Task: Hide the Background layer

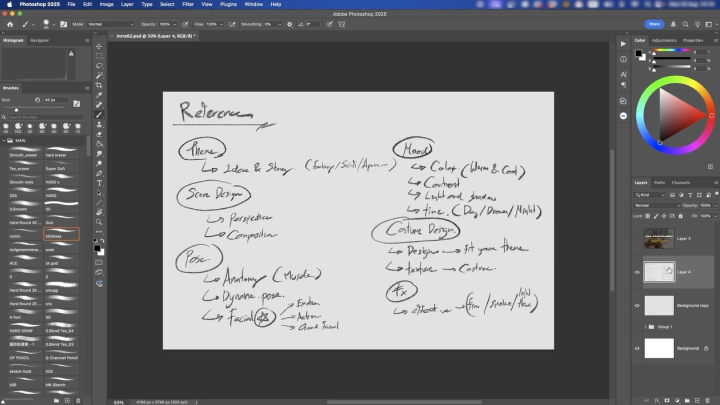Action: [637, 348]
